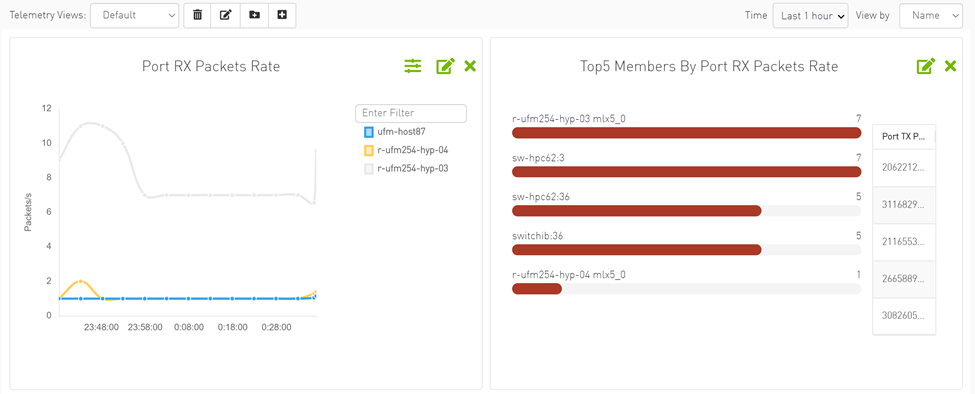Select the r-ufm254-hyp-03 mlx5_0 member row

pos(686,126)
